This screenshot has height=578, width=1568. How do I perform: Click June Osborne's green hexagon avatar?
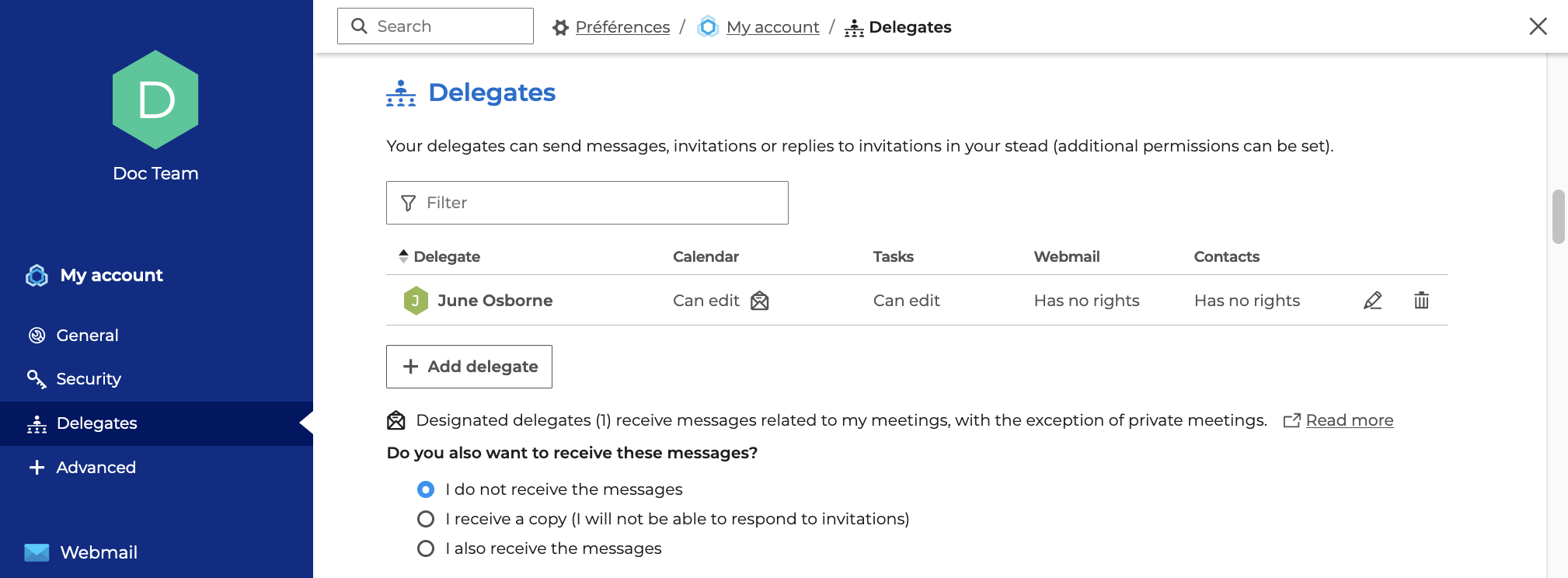tap(416, 301)
